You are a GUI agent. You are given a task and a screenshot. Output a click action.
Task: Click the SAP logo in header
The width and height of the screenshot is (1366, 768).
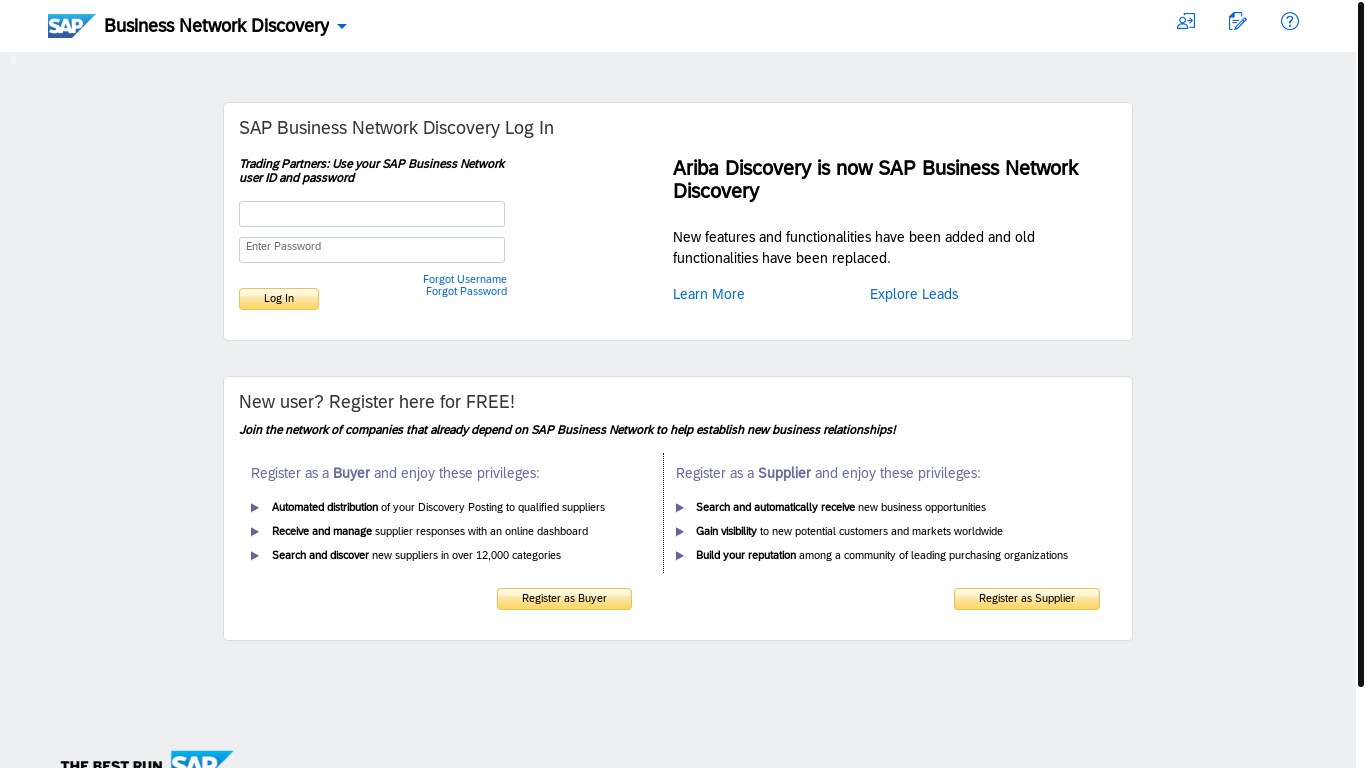[x=72, y=26]
